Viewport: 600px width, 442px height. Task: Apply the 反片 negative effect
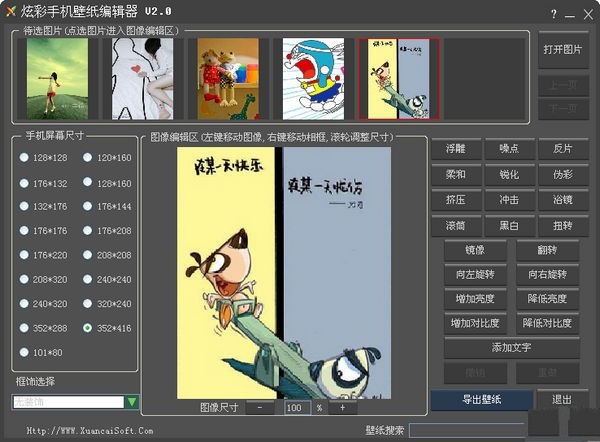click(x=563, y=149)
